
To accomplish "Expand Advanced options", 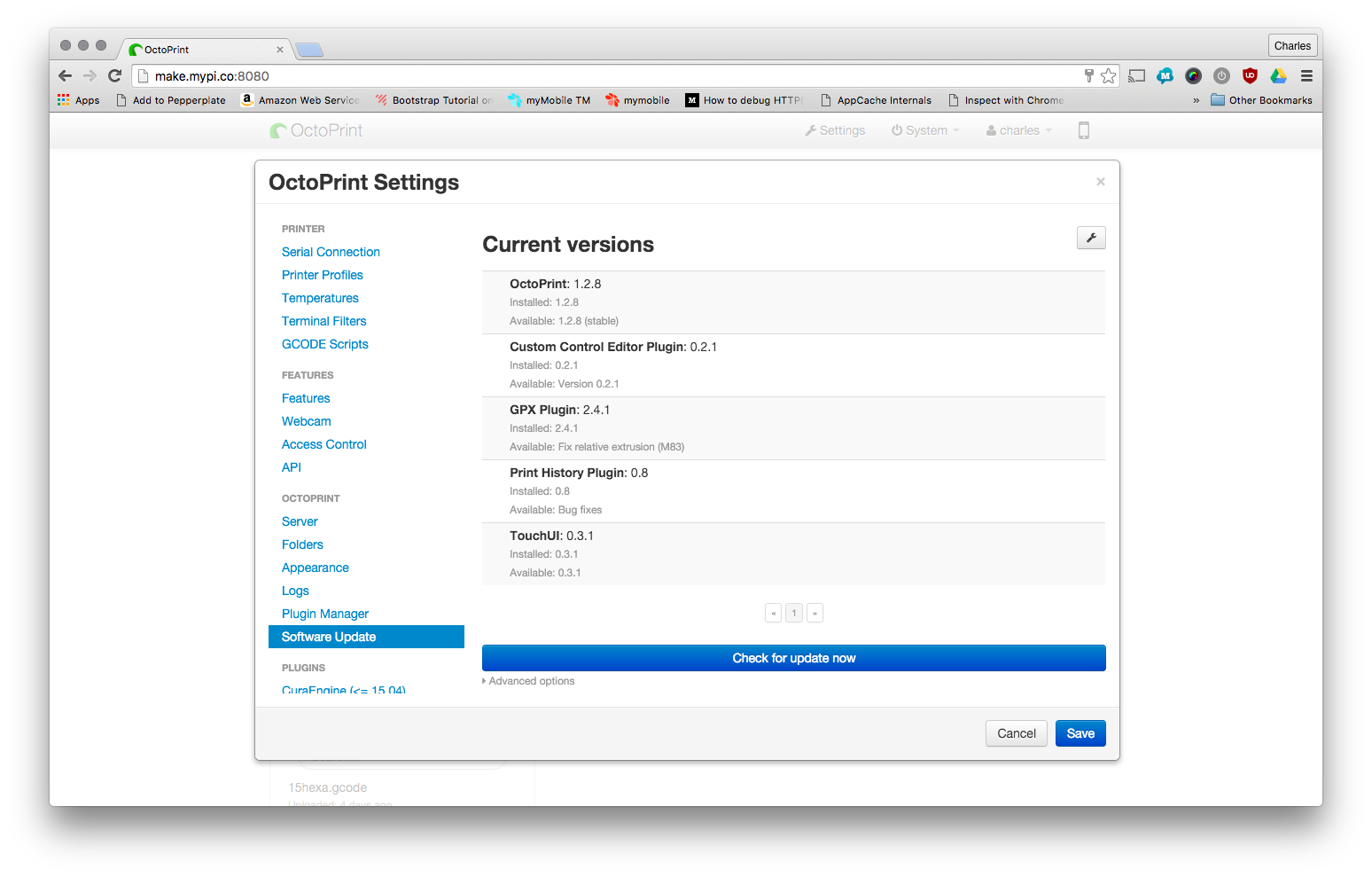I will (x=529, y=680).
